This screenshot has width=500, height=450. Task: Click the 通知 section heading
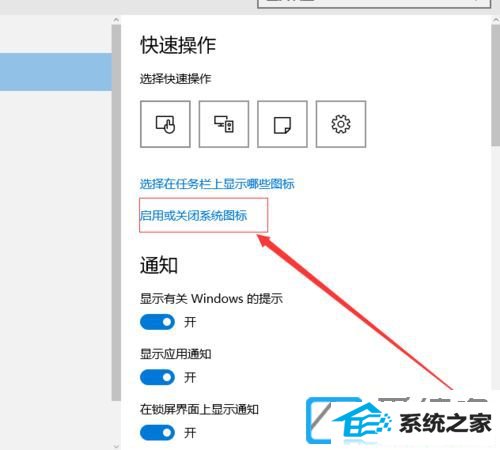pyautogui.click(x=159, y=265)
